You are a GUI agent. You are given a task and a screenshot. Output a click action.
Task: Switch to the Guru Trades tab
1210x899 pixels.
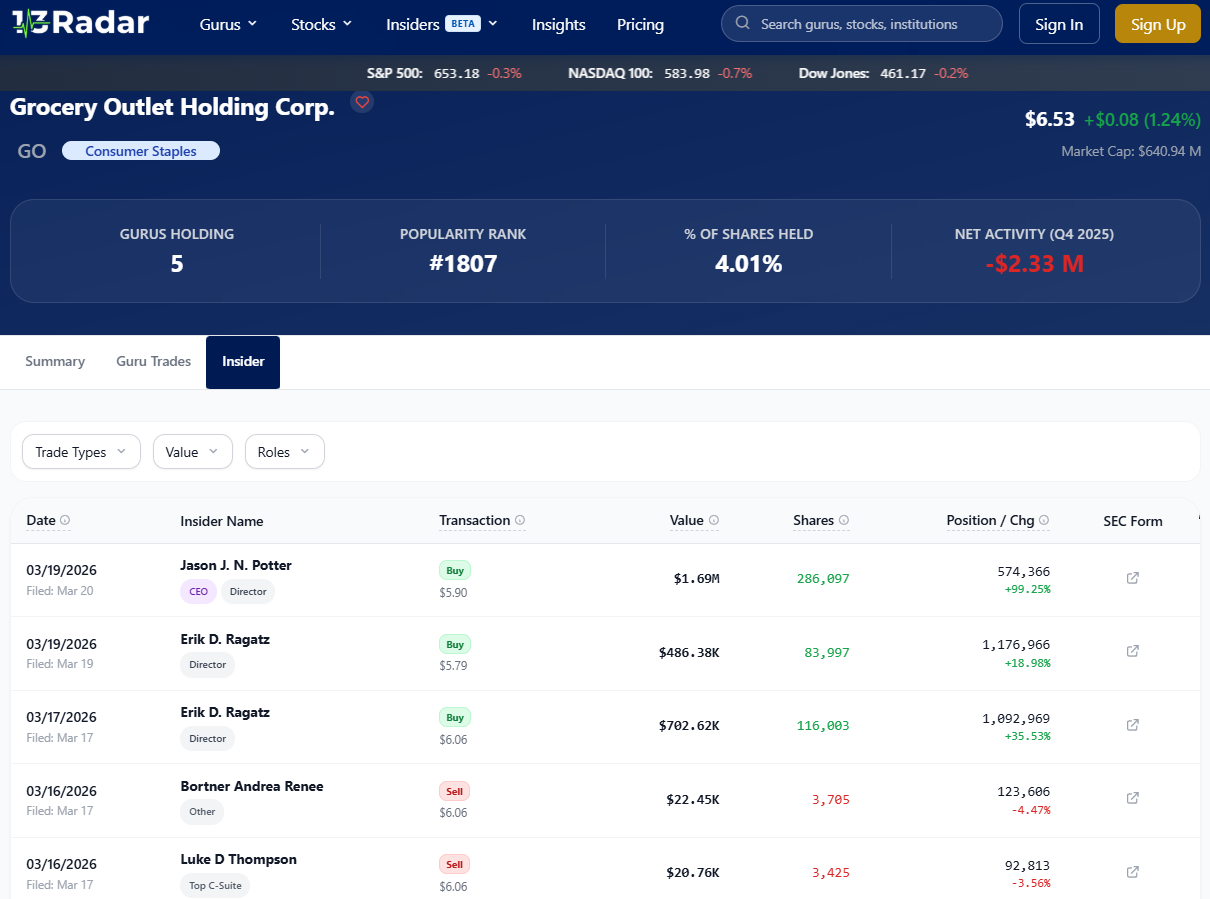[x=154, y=362]
